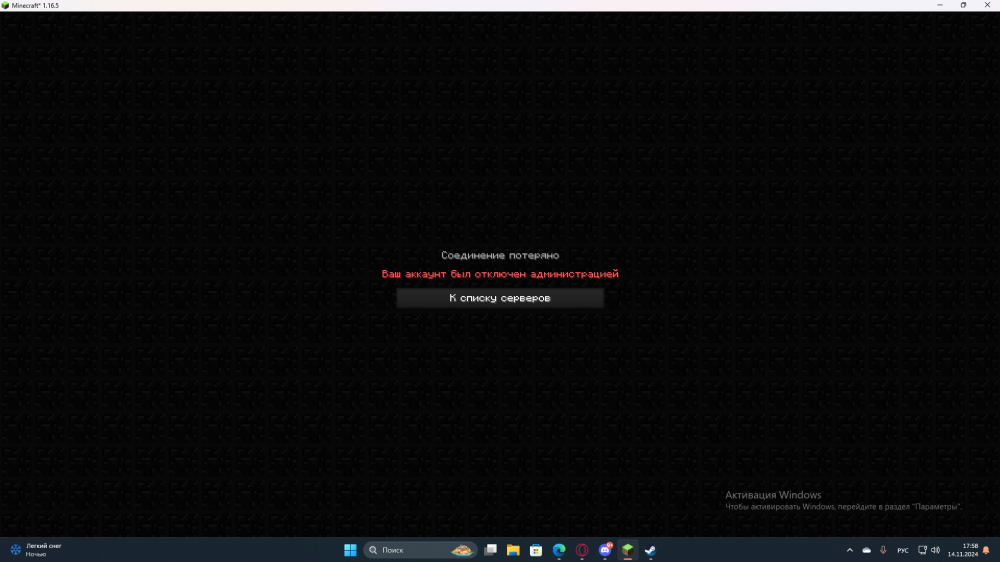The width and height of the screenshot is (1000, 562).
Task: Click the taskbar search field 'Поиск'
Action: [420, 550]
